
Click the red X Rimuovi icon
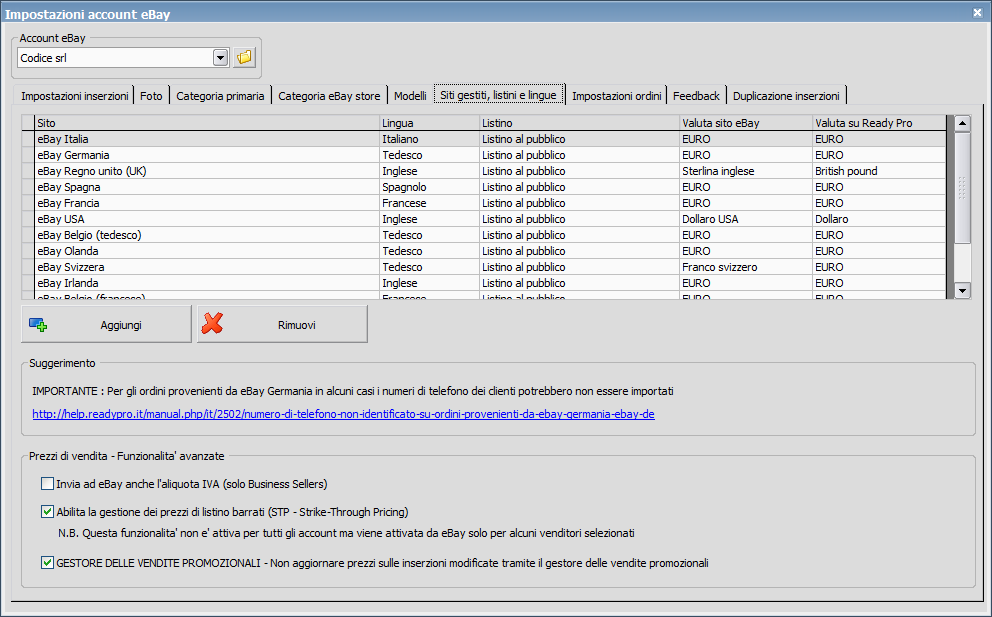[213, 323]
